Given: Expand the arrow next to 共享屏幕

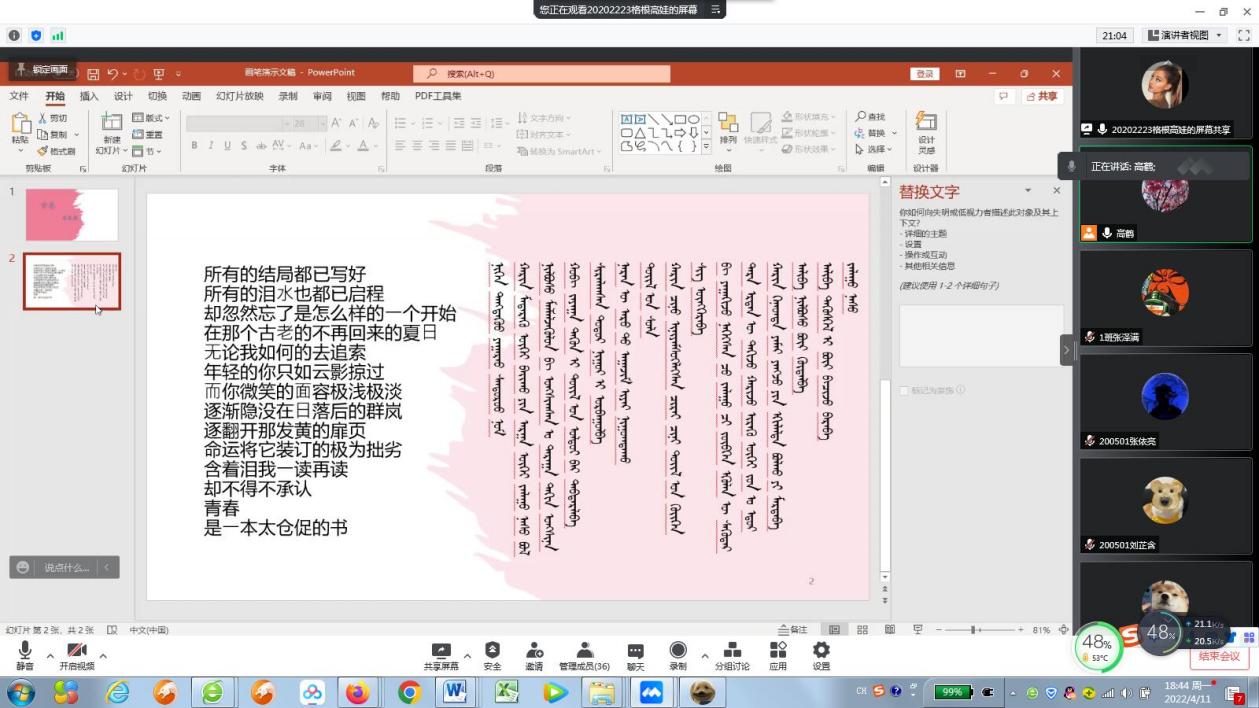Looking at the screenshot, I should point(467,657).
